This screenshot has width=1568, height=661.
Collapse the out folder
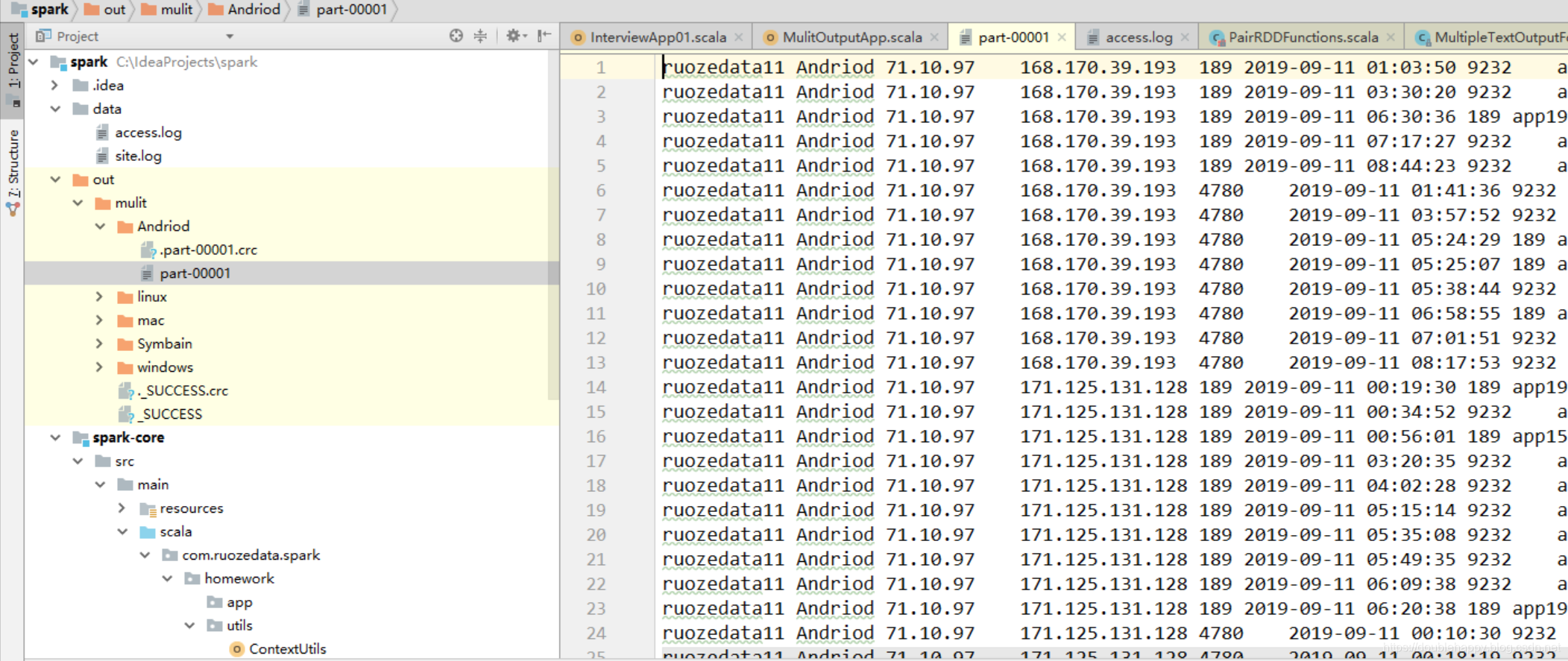coord(55,180)
